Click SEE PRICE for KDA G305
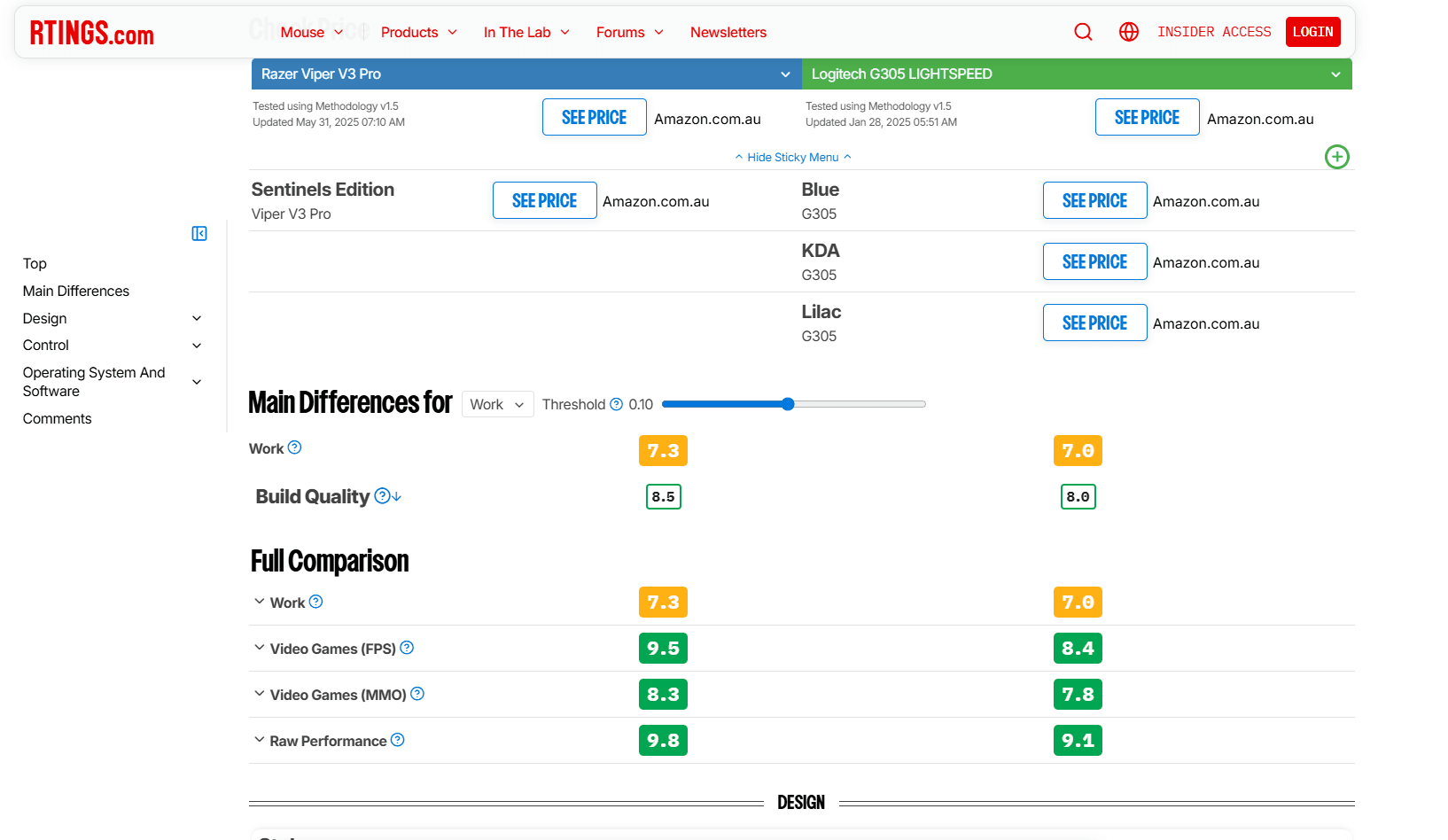 click(x=1095, y=261)
